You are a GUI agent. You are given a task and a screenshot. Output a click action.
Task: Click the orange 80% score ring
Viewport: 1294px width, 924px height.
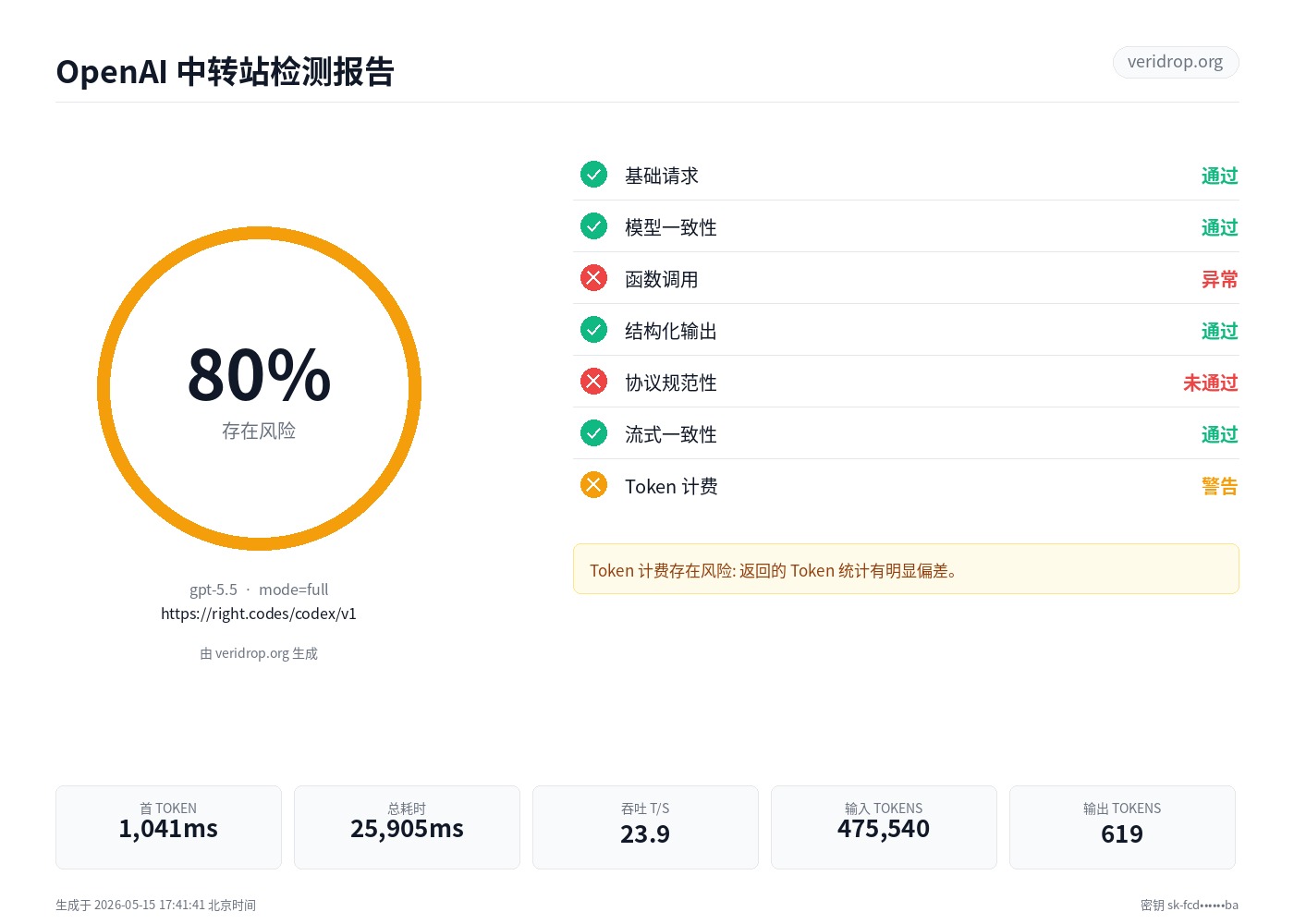(x=259, y=388)
